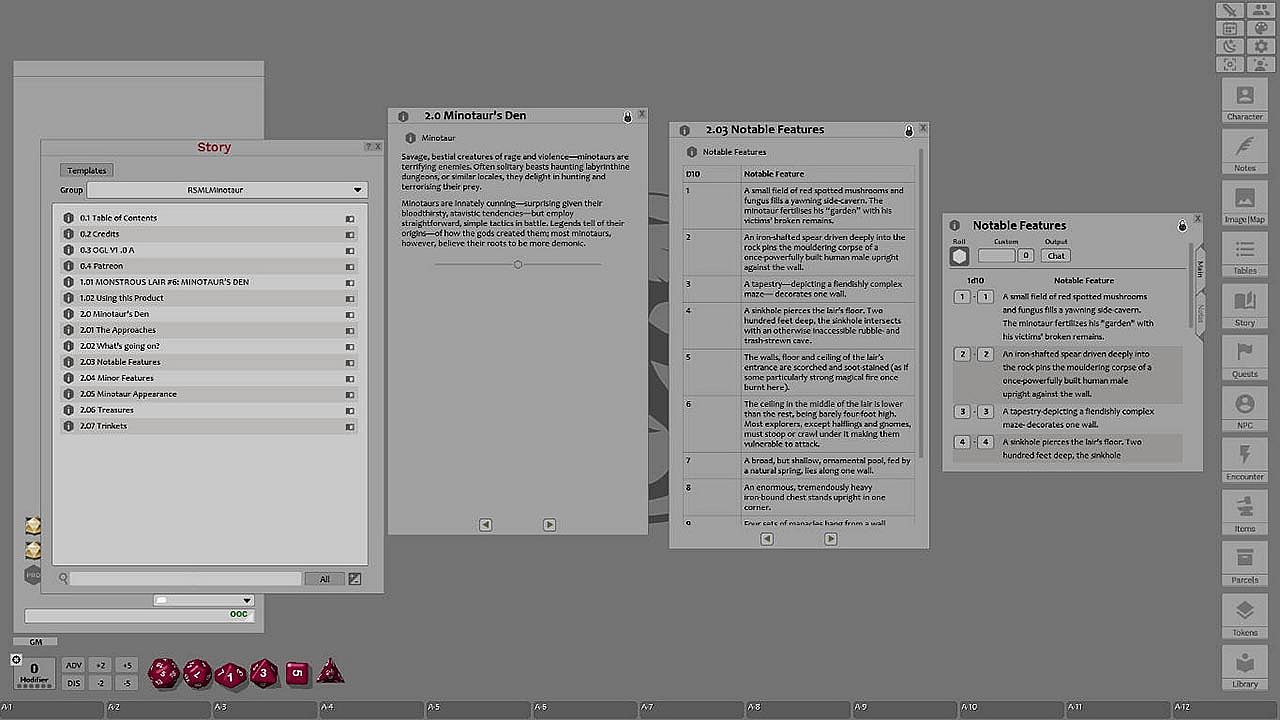1280x720 pixels.
Task: Click the edit list icon in Story window
Action: pyautogui.click(x=355, y=579)
